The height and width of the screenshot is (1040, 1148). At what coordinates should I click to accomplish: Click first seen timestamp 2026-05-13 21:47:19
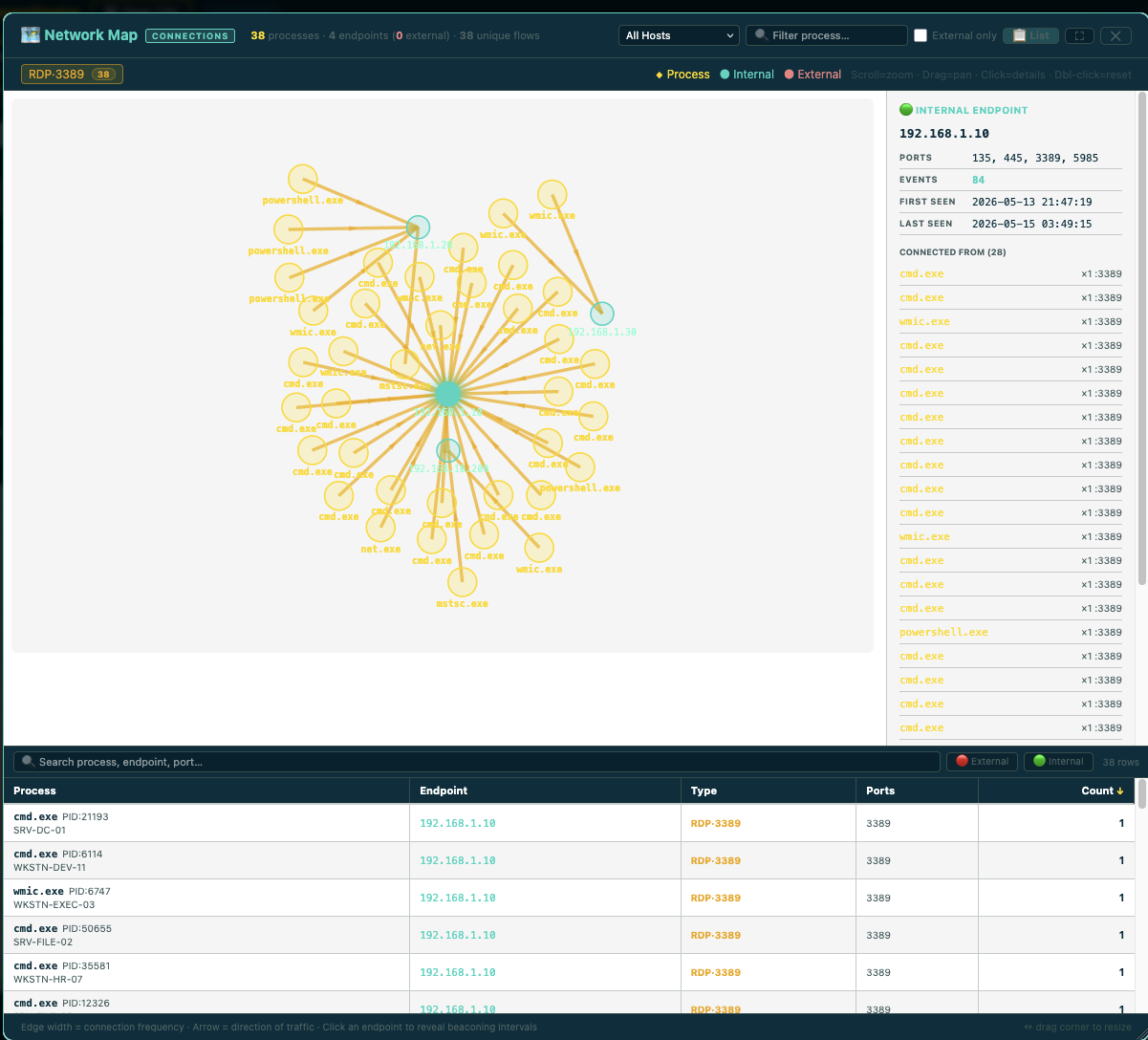coord(1031,202)
